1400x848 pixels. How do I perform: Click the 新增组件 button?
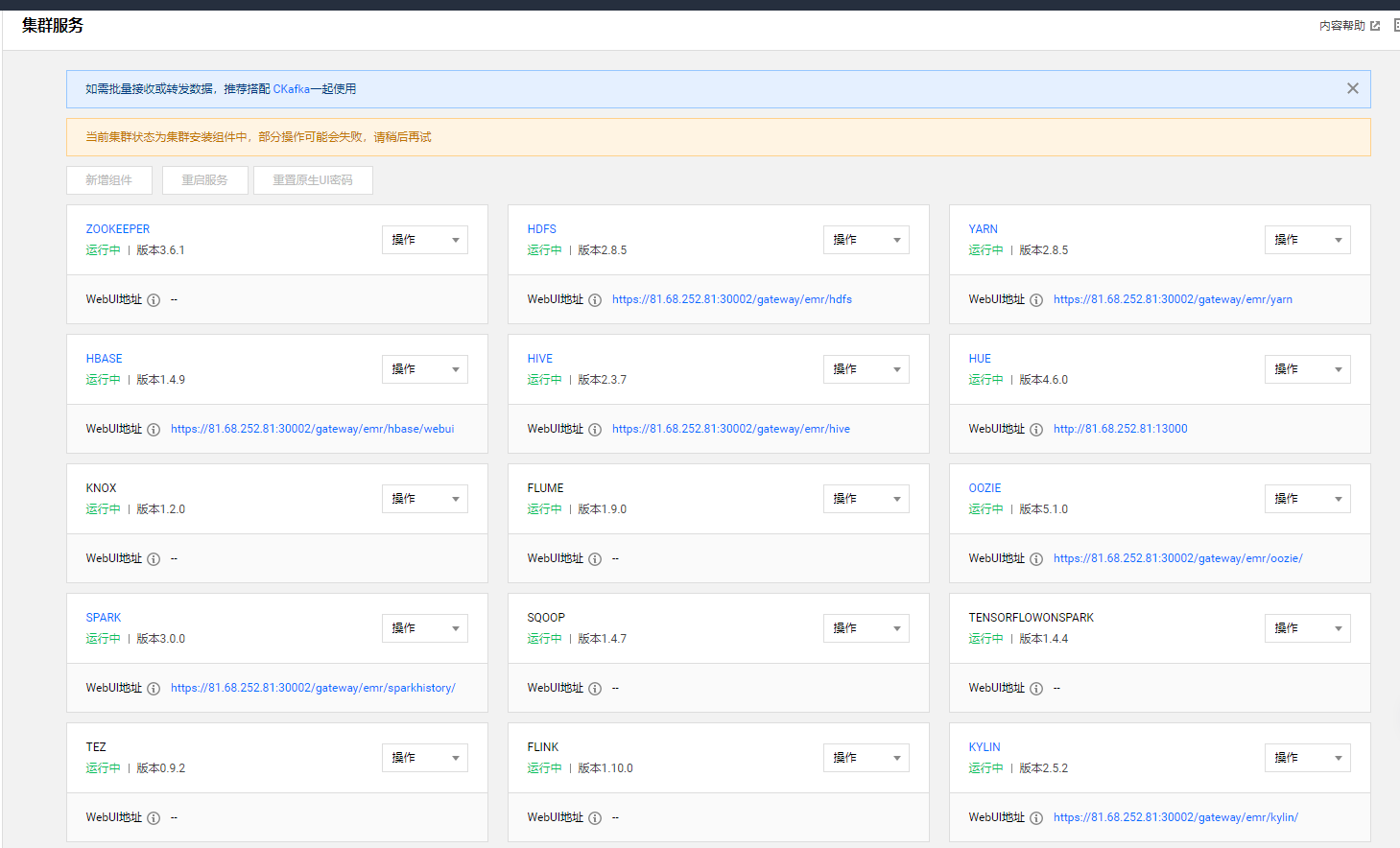pos(109,180)
